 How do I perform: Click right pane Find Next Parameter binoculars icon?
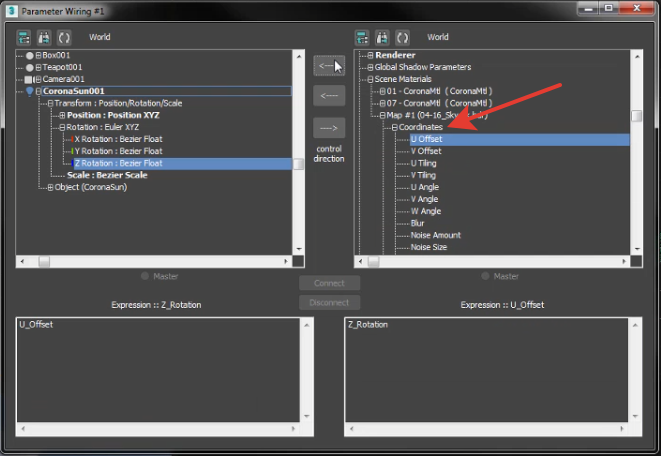tap(382, 38)
